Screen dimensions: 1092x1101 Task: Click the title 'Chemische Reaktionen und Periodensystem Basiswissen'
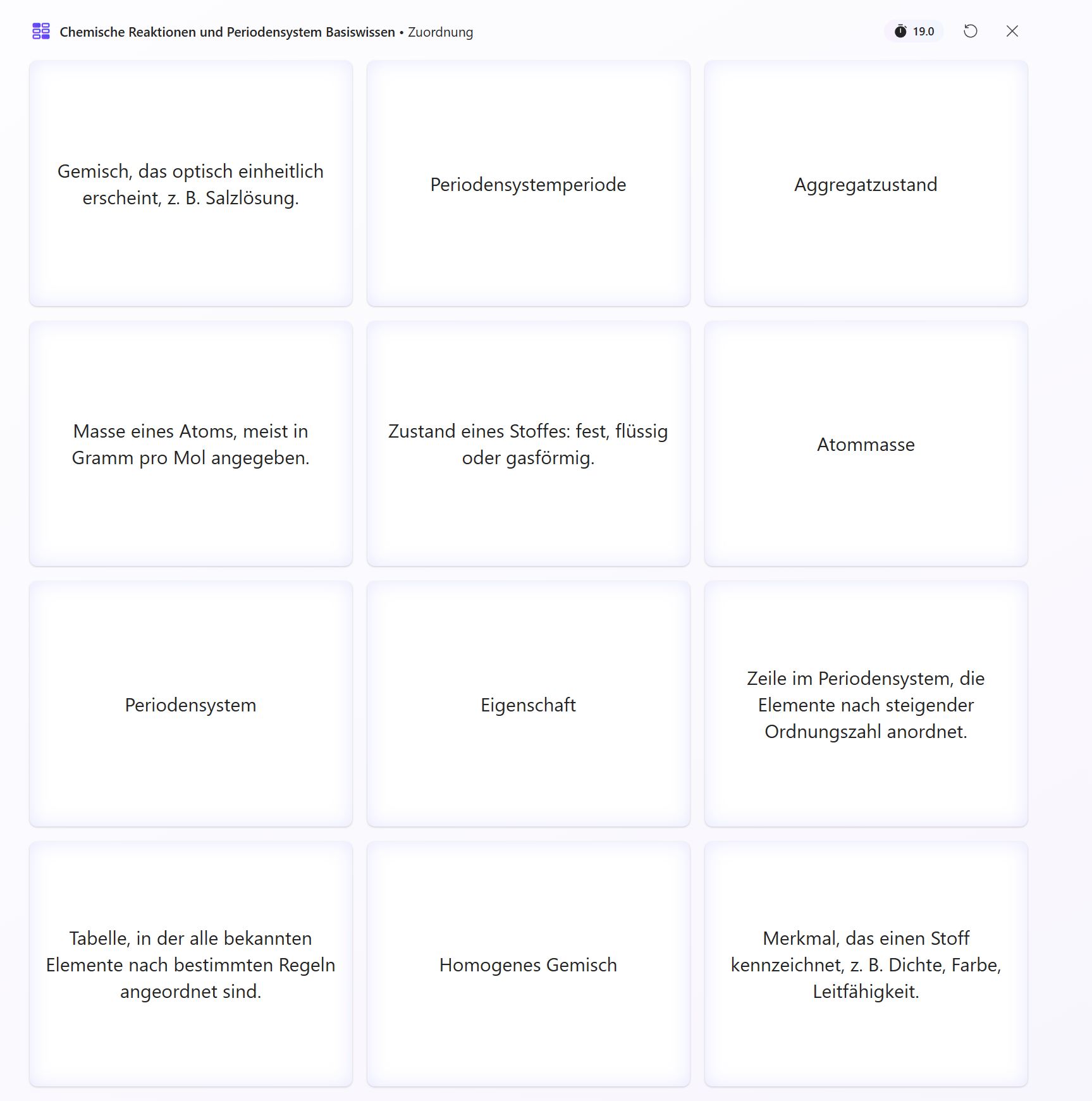click(227, 32)
